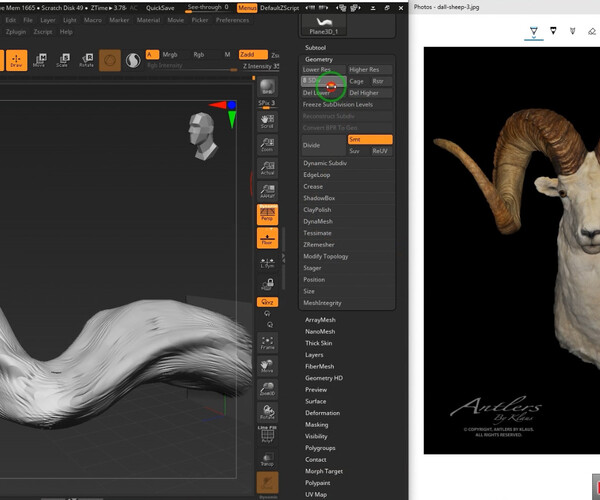The height and width of the screenshot is (500, 600).
Task: Click the lock icon in right shelf
Action: coord(267,285)
